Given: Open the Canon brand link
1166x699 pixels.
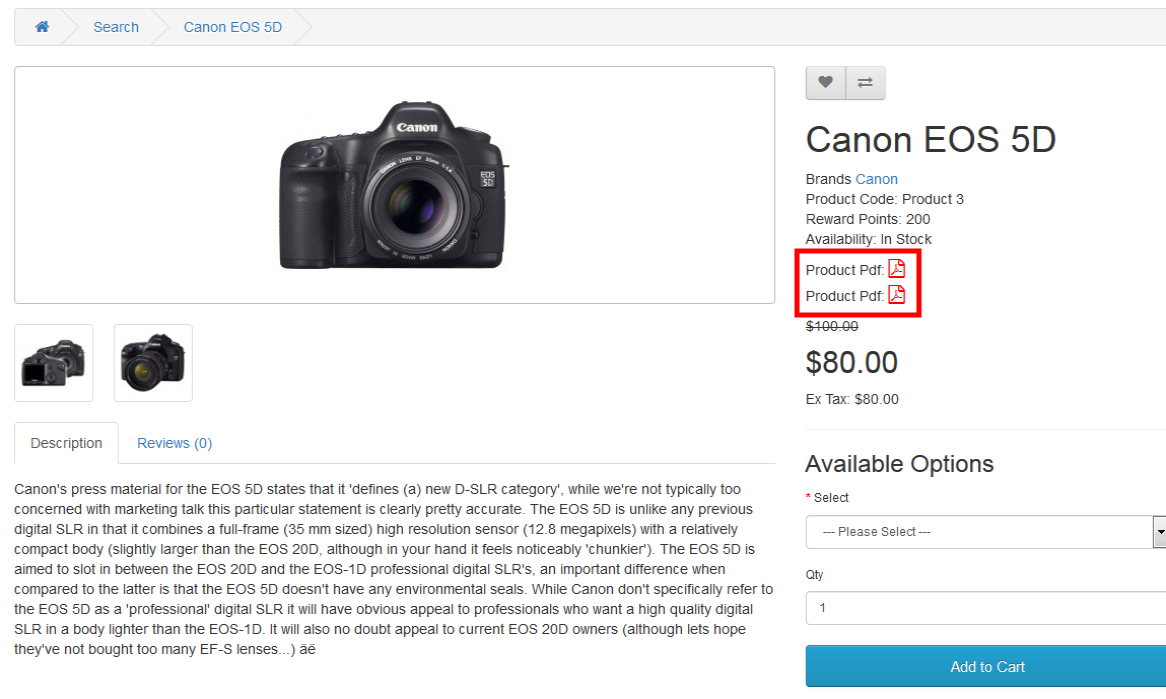Looking at the screenshot, I should [x=877, y=179].
